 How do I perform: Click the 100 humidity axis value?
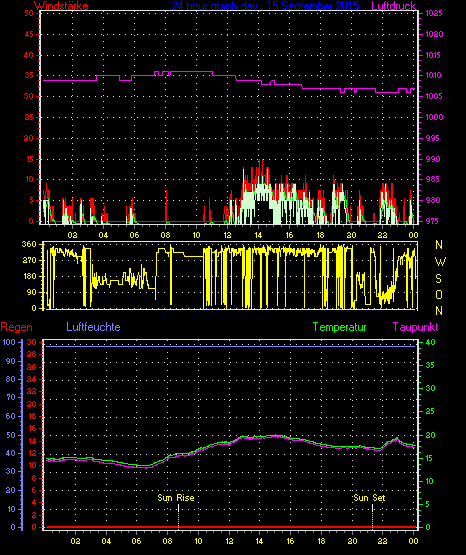9,342
